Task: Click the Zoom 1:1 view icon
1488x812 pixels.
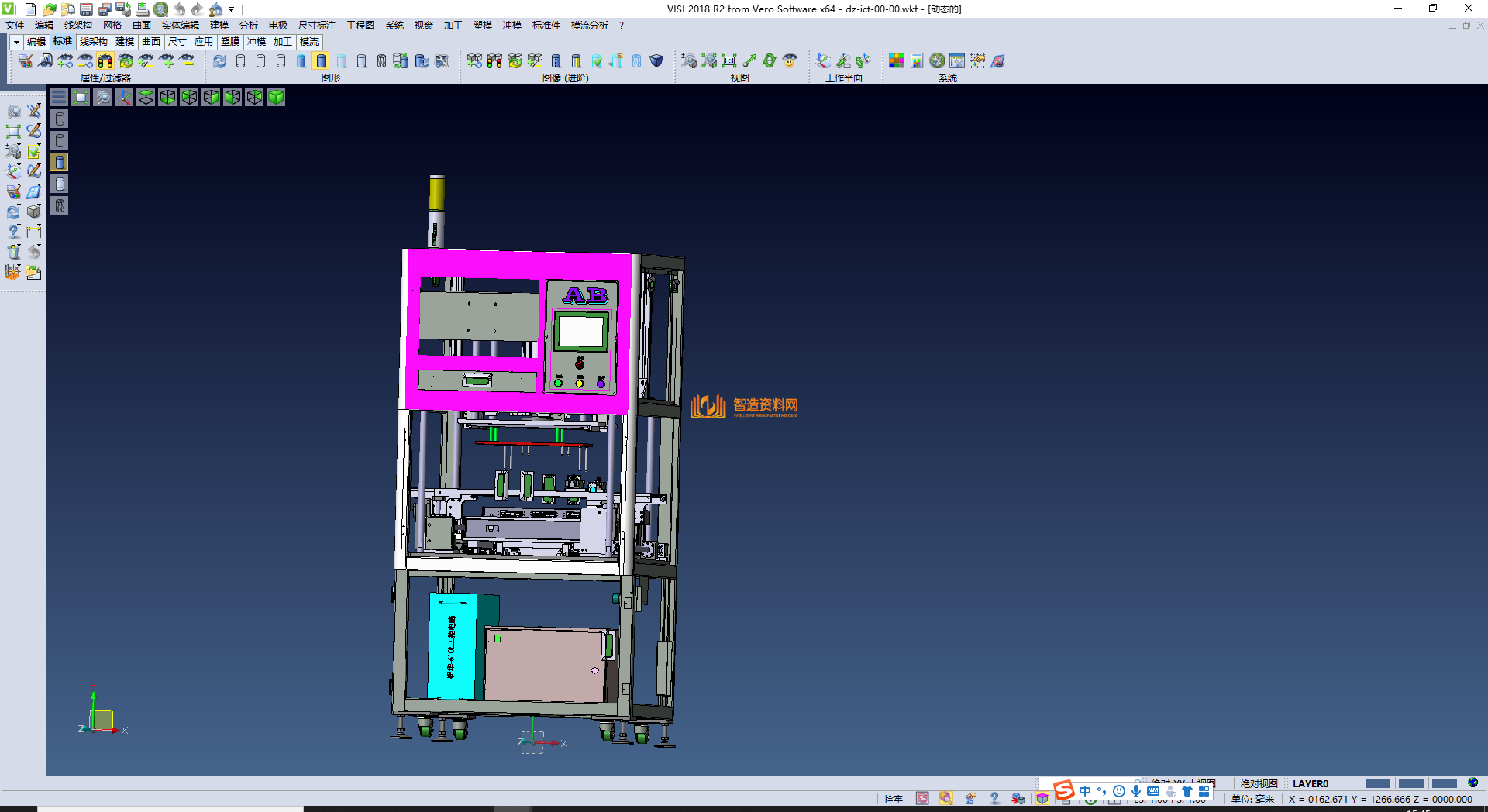Action: pyautogui.click(x=729, y=61)
